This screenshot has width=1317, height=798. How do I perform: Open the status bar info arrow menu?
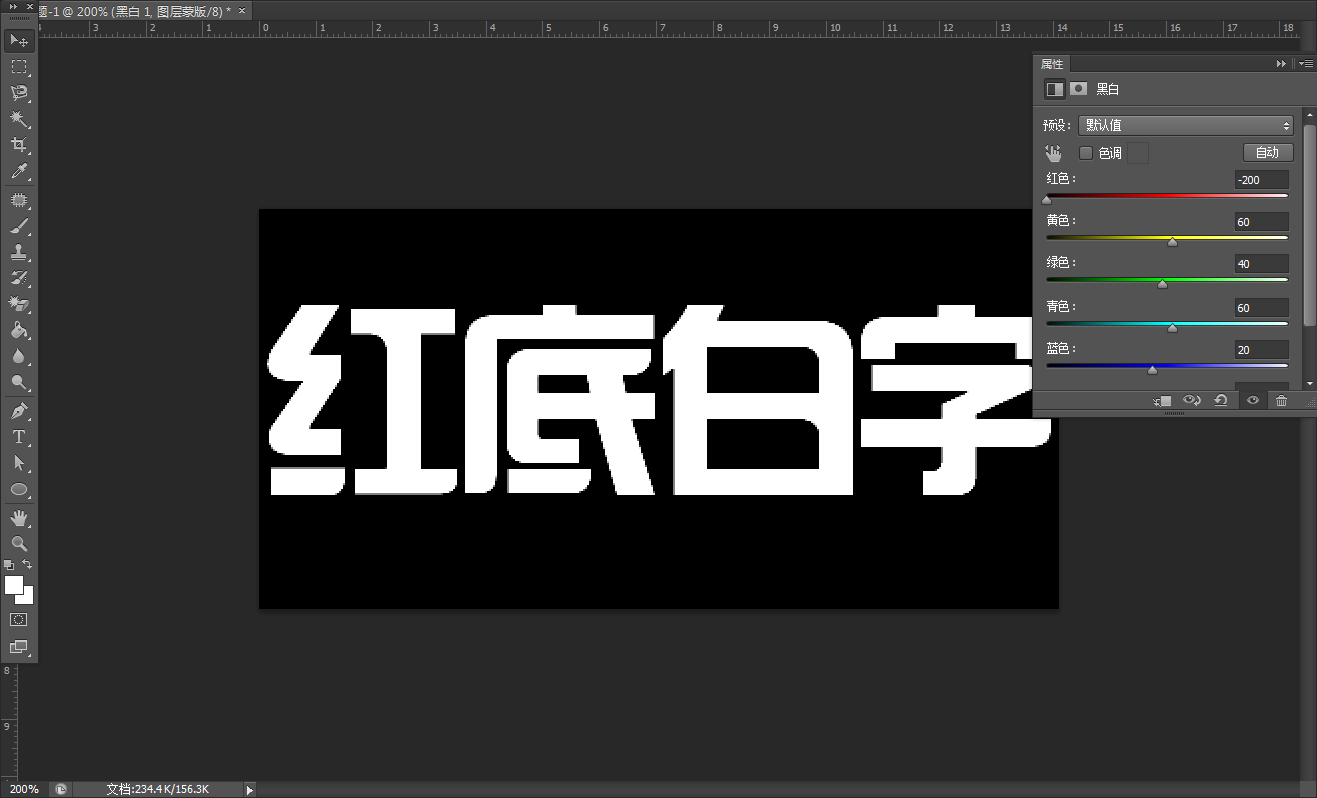[250, 789]
